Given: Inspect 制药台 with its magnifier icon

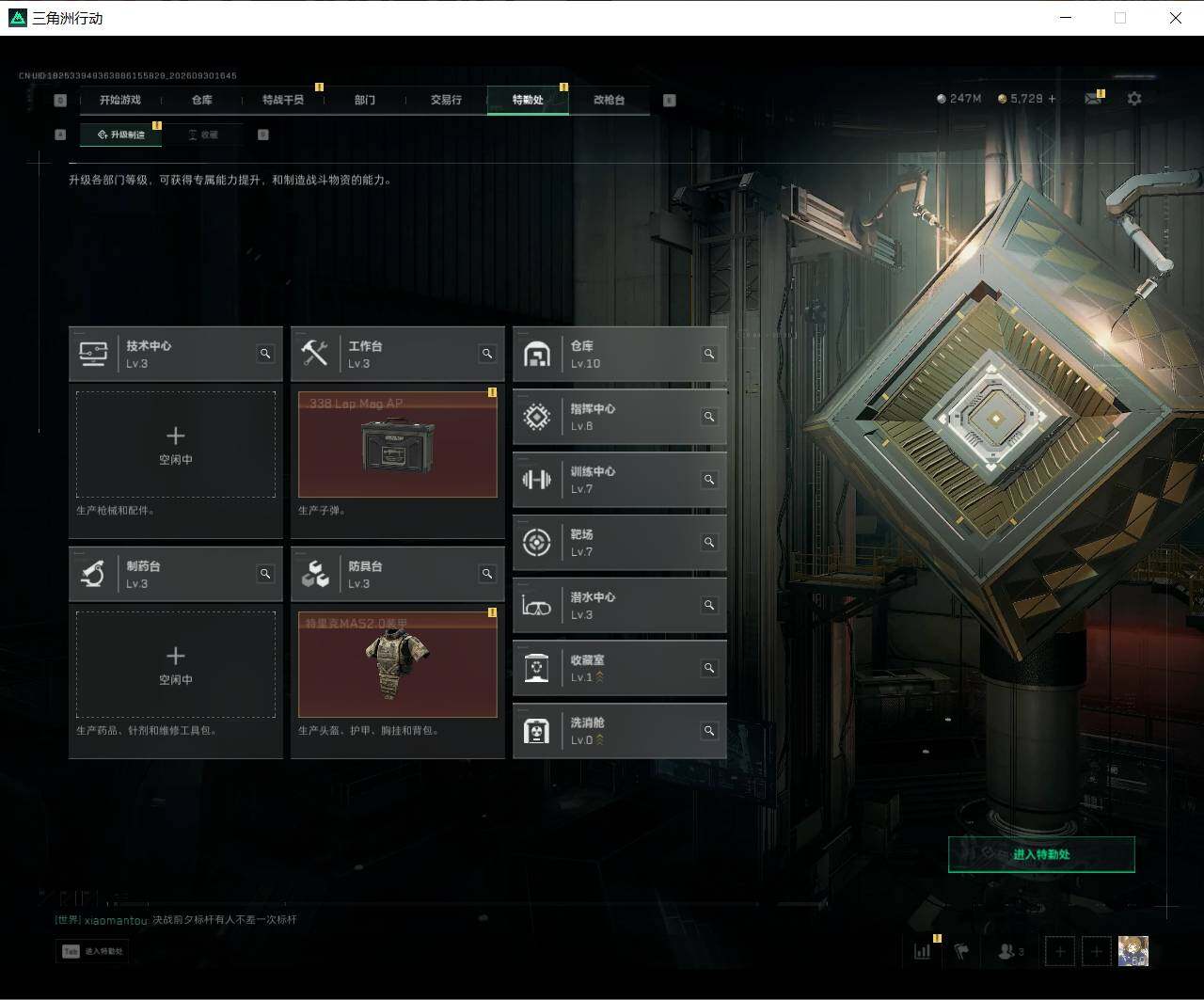Looking at the screenshot, I should pyautogui.click(x=265, y=574).
